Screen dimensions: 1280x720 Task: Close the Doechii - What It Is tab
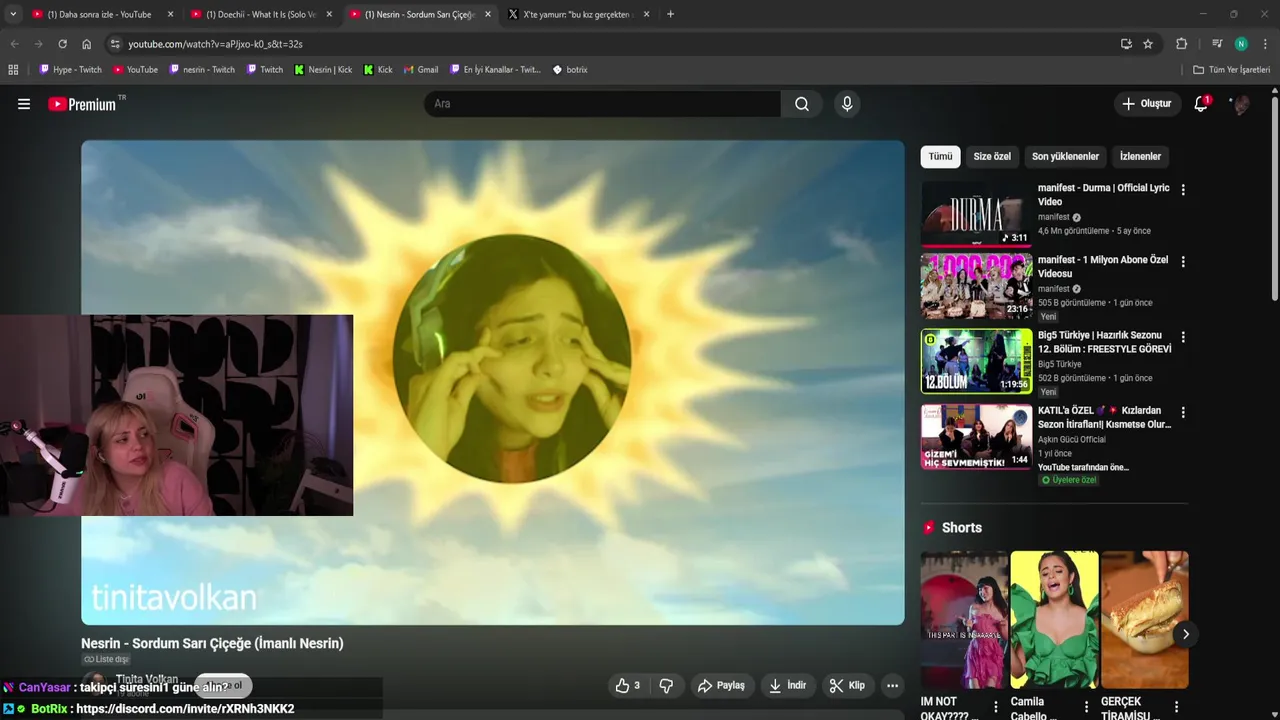pos(329,14)
